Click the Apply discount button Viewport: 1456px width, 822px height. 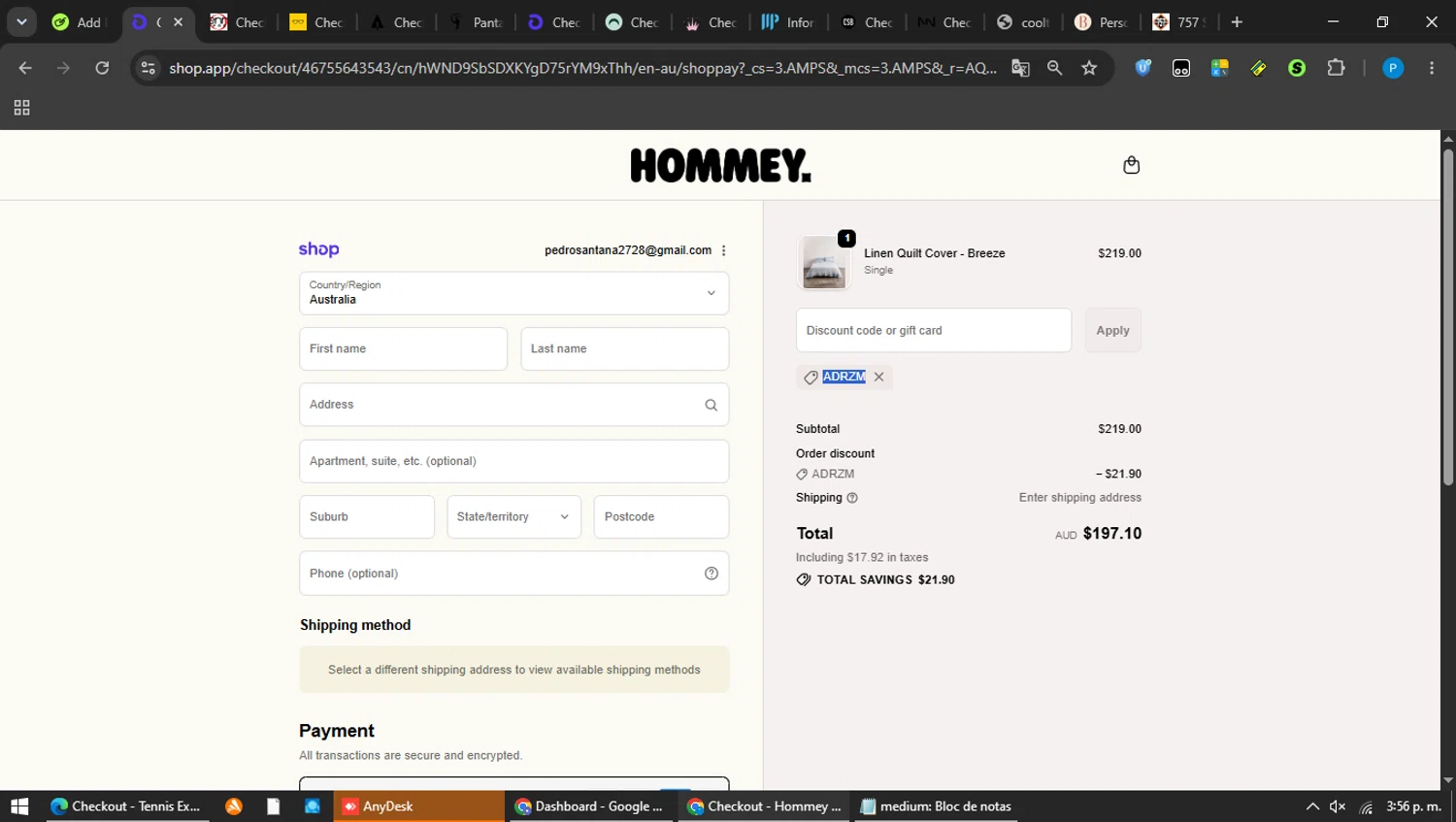tap(1112, 331)
